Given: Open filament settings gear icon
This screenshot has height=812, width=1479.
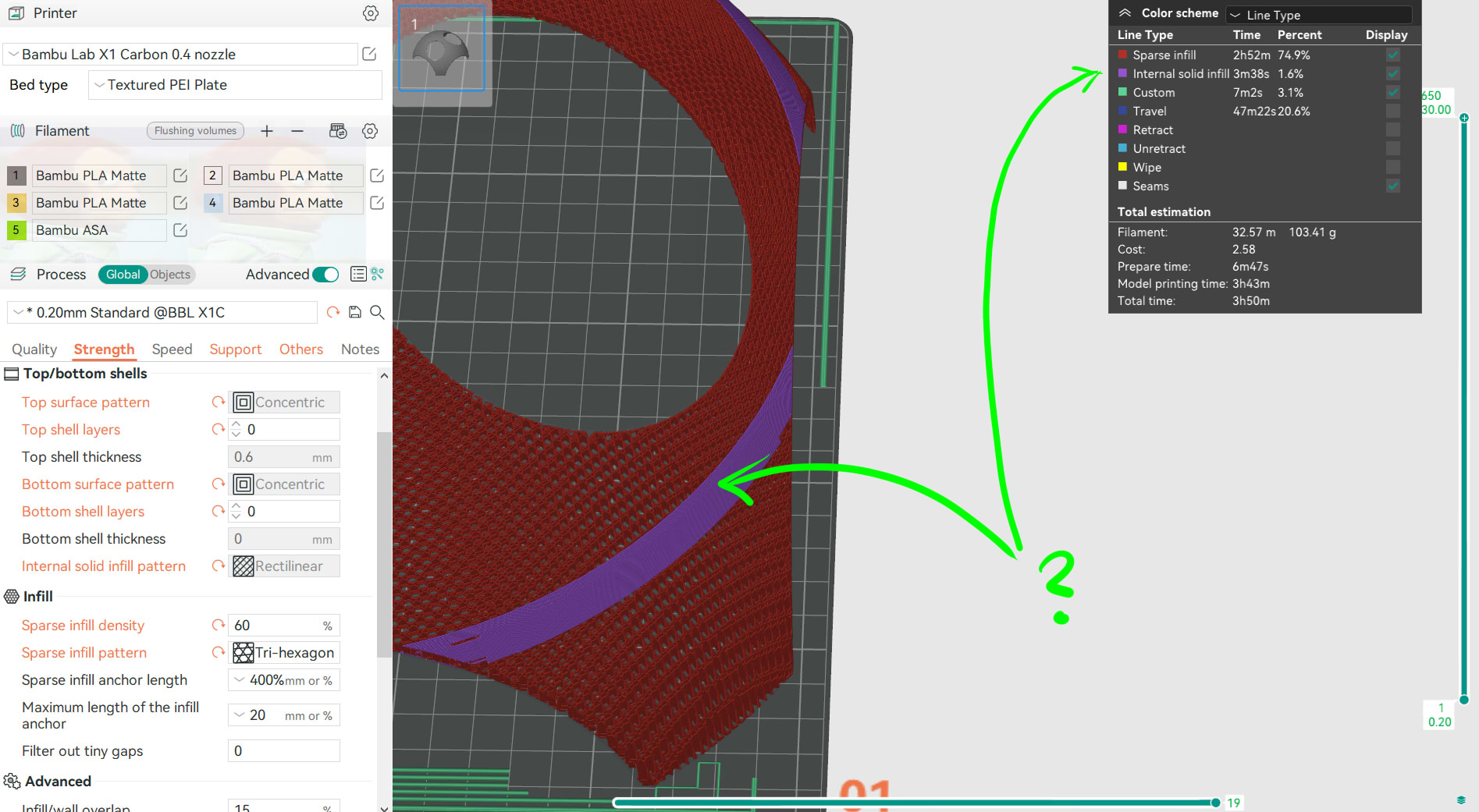Looking at the screenshot, I should [x=370, y=131].
